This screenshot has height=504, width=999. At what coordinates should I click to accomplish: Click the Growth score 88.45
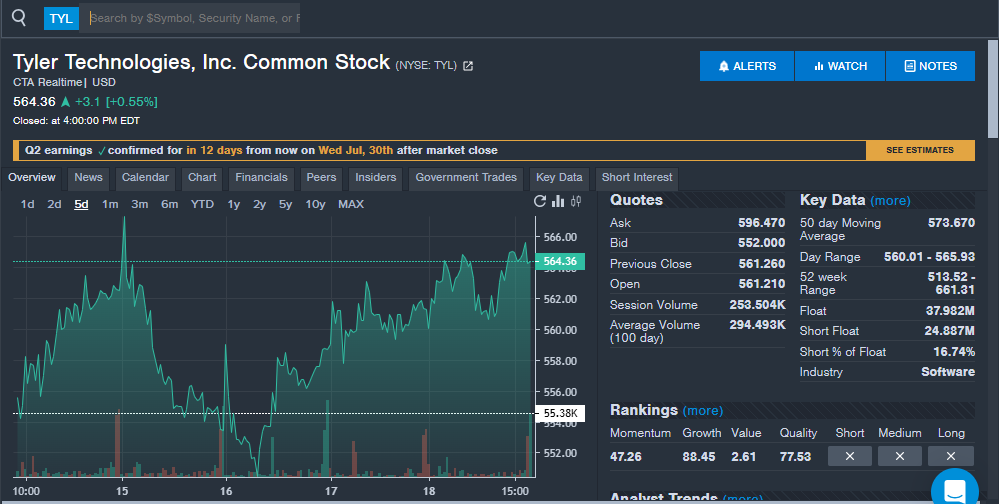(699, 457)
